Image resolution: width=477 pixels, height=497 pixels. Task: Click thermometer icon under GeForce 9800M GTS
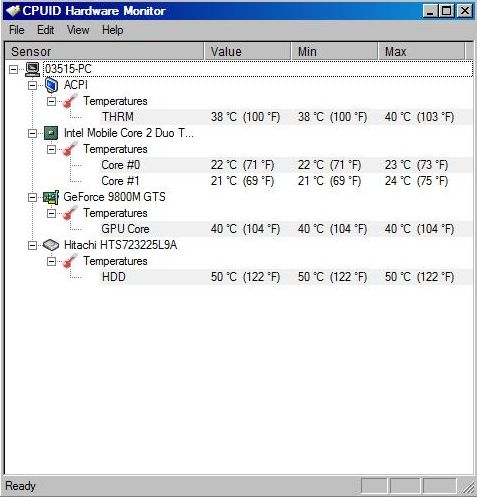point(70,213)
